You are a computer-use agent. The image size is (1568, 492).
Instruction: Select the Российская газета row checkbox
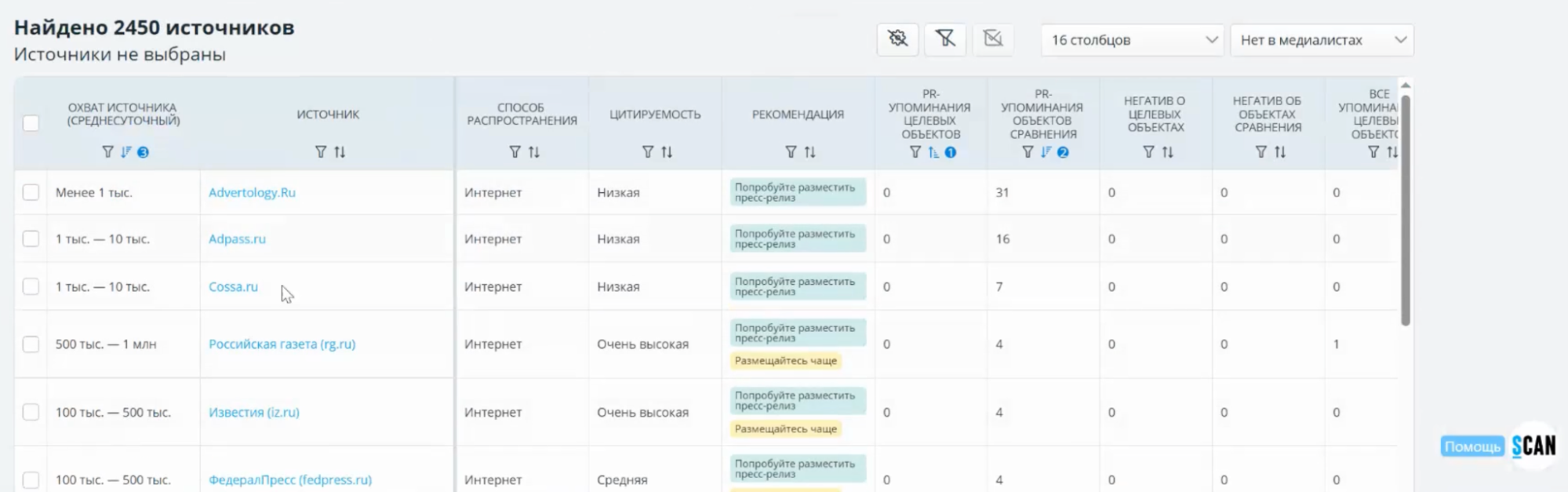pos(31,344)
